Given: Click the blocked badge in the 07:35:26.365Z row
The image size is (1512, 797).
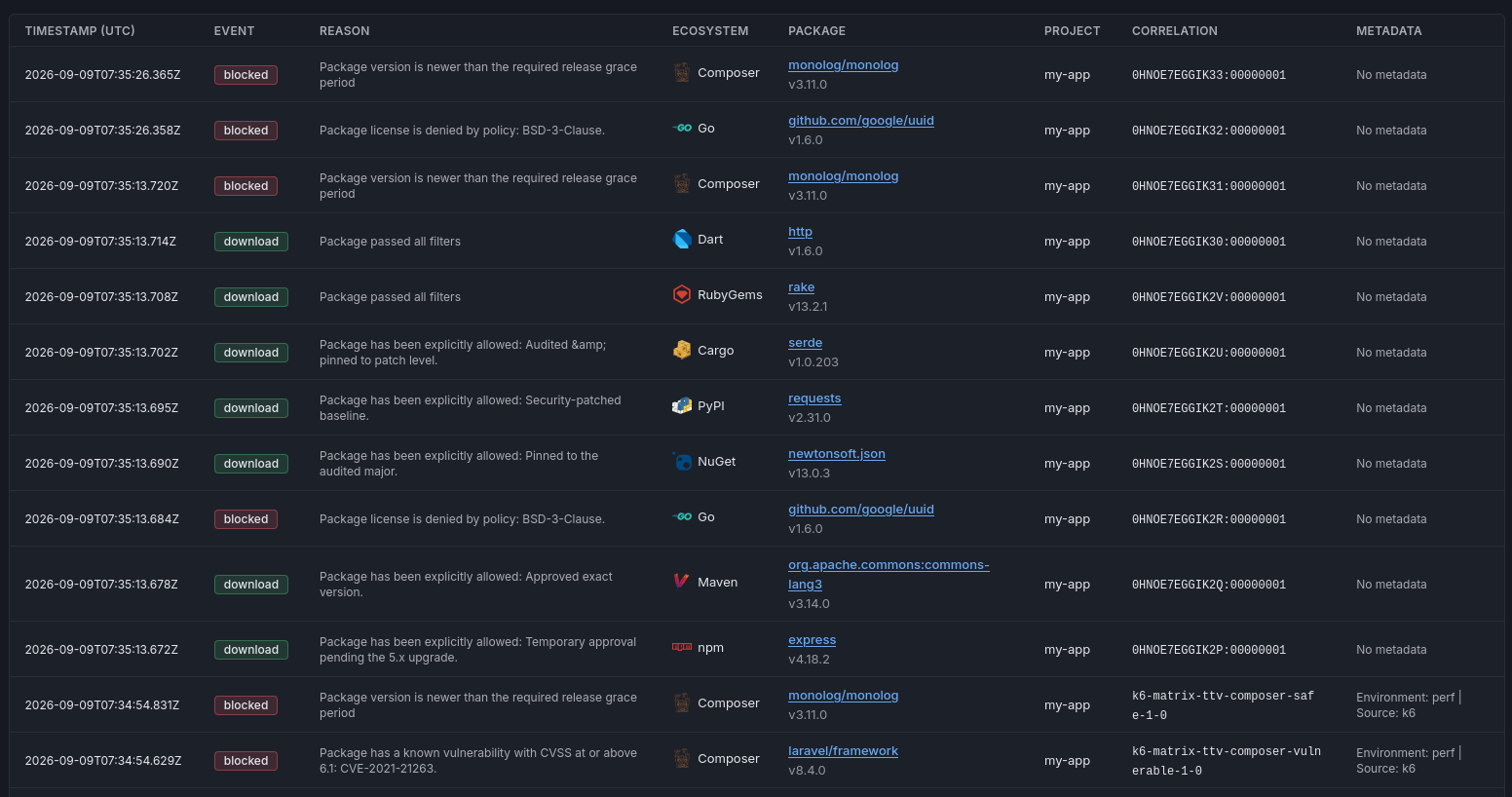Looking at the screenshot, I should 246,75.
